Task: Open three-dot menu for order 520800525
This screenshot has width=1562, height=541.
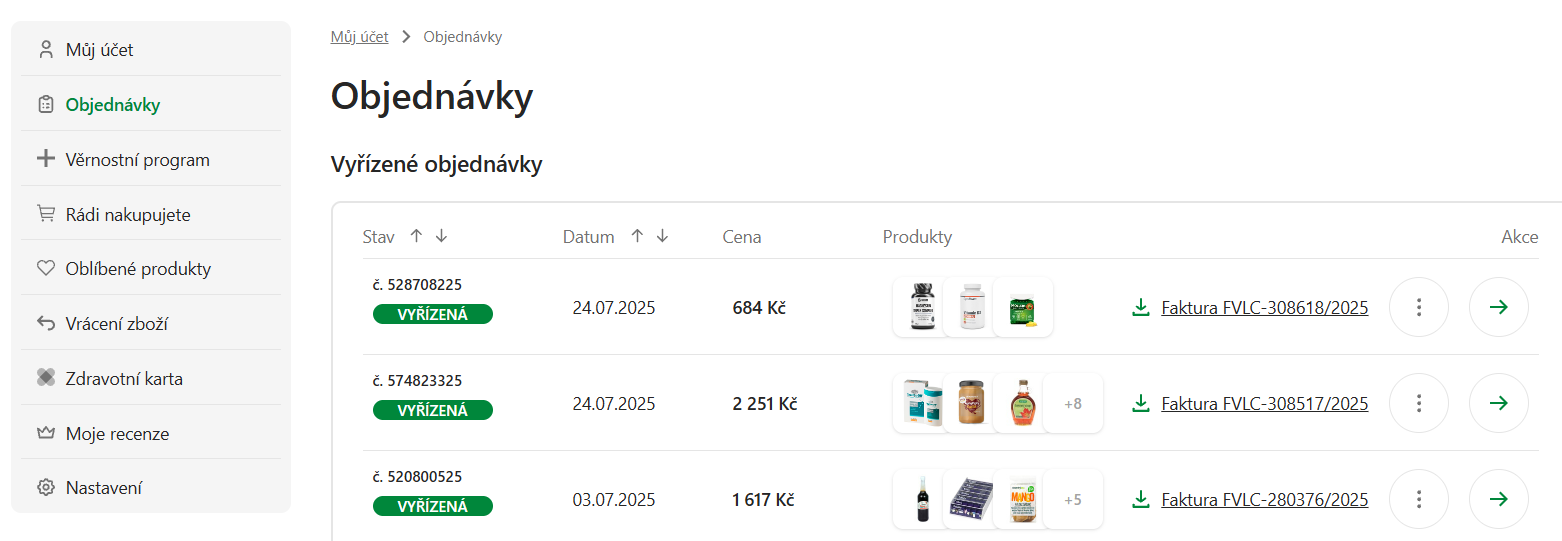Action: click(1419, 499)
